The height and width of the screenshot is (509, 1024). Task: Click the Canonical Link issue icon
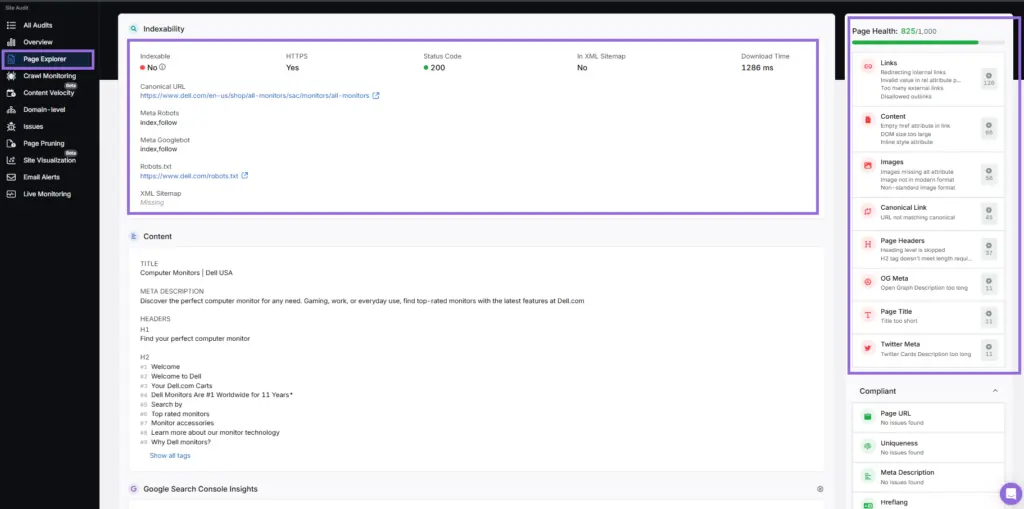point(868,211)
